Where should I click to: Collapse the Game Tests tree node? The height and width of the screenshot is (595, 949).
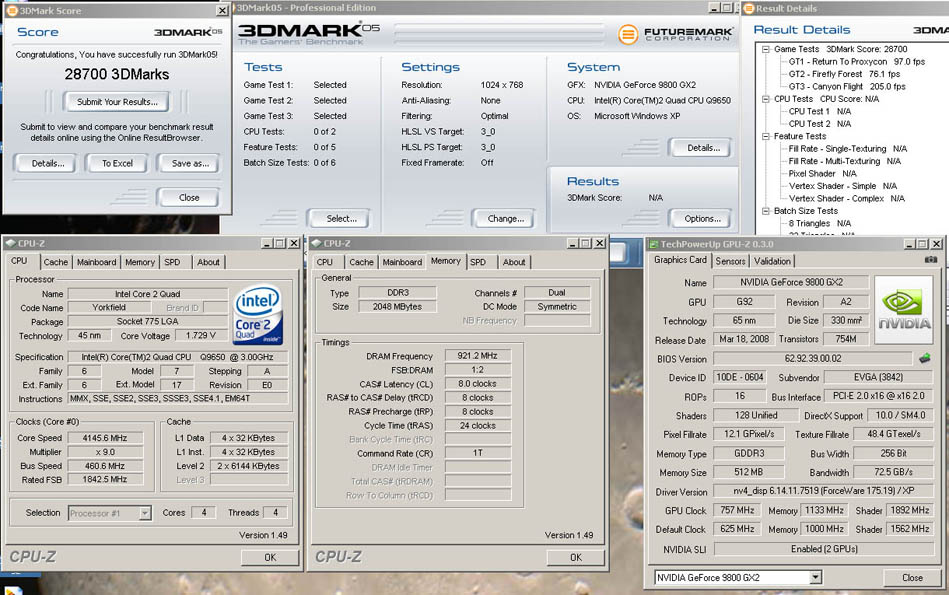click(766, 49)
